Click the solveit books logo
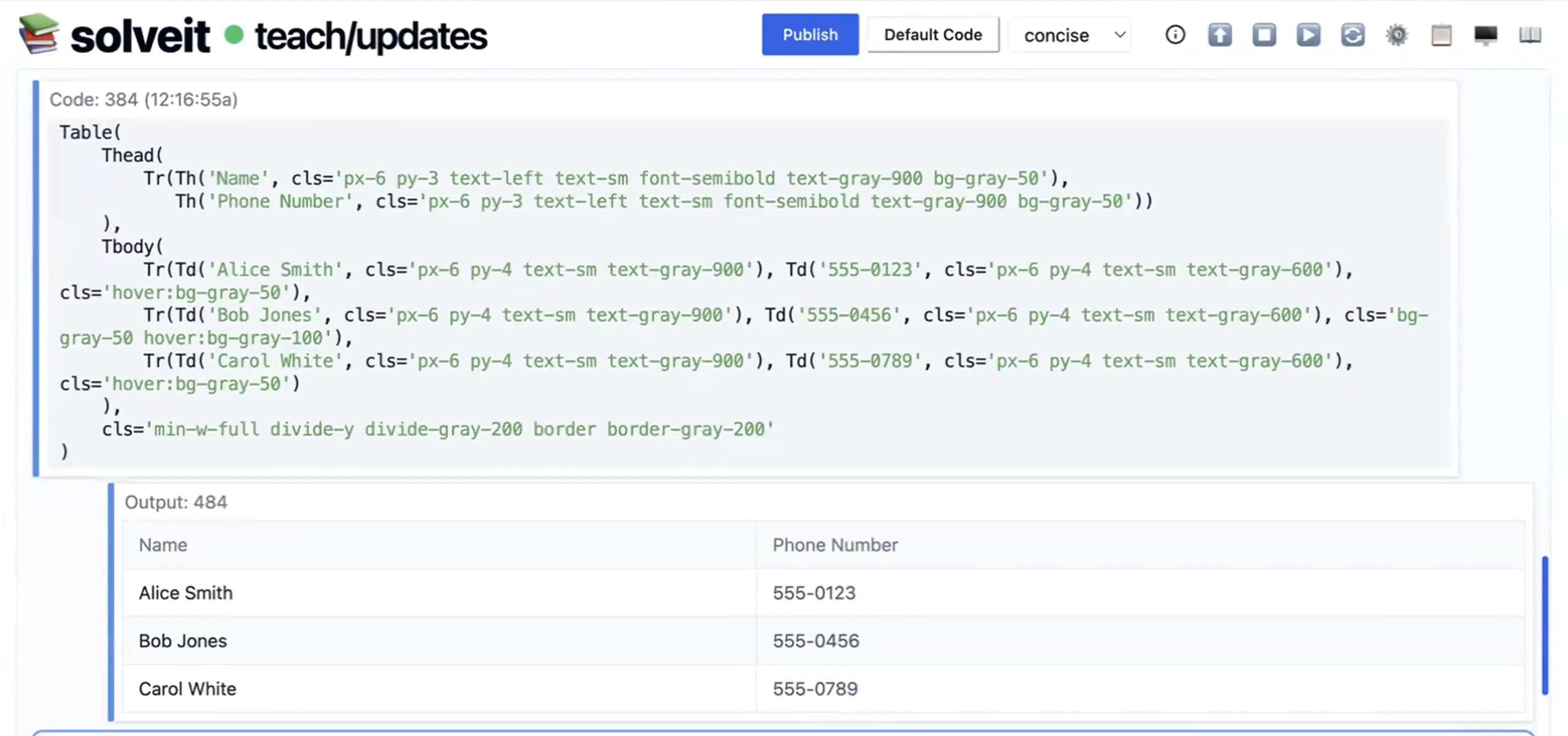This screenshot has width=1568, height=736. pyautogui.click(x=39, y=34)
